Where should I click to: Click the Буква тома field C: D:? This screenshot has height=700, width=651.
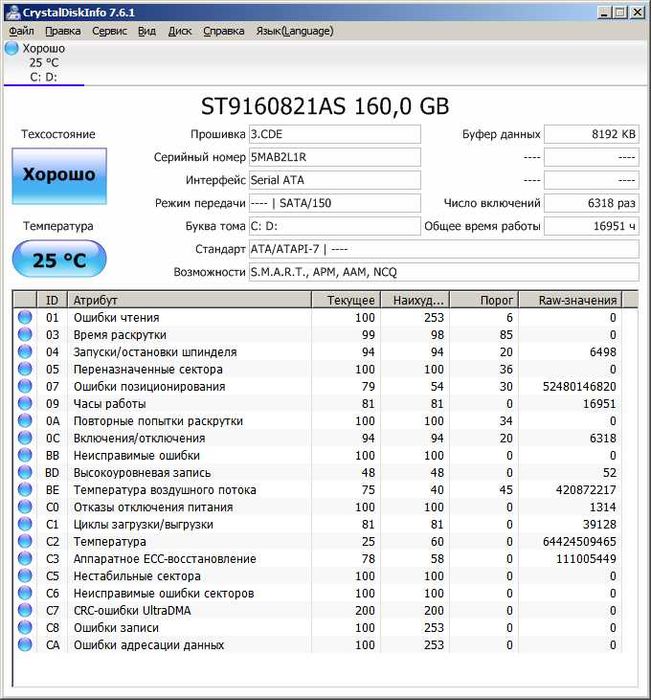tap(334, 226)
